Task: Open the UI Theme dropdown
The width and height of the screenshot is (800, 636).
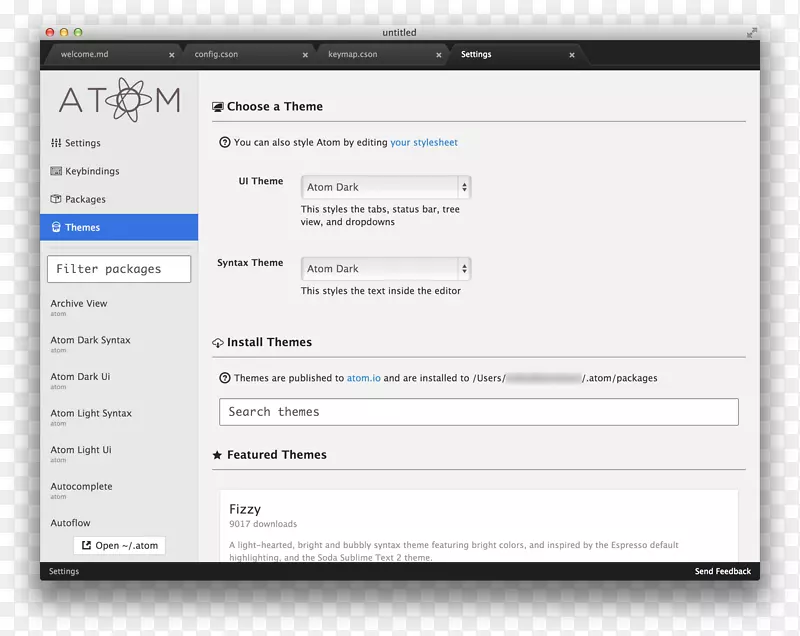Action: (x=386, y=187)
